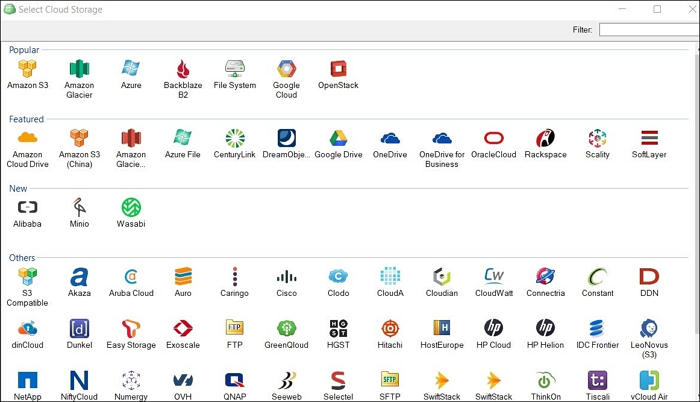Select the IDC Frontier icon
Screen dimensions: 700x402
click(x=597, y=334)
